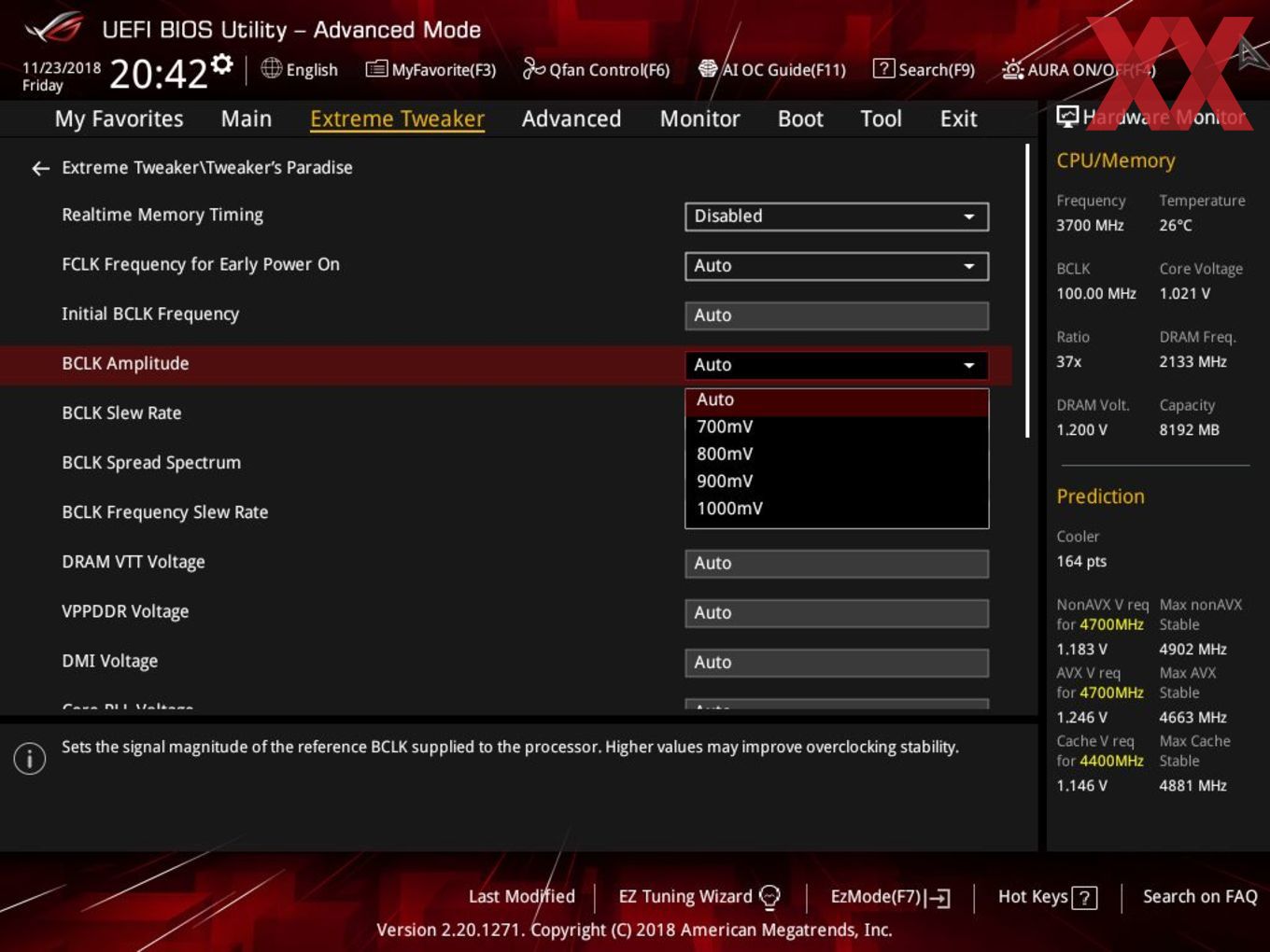
Task: Click DRAM VTT Voltage input field
Action: (837, 564)
